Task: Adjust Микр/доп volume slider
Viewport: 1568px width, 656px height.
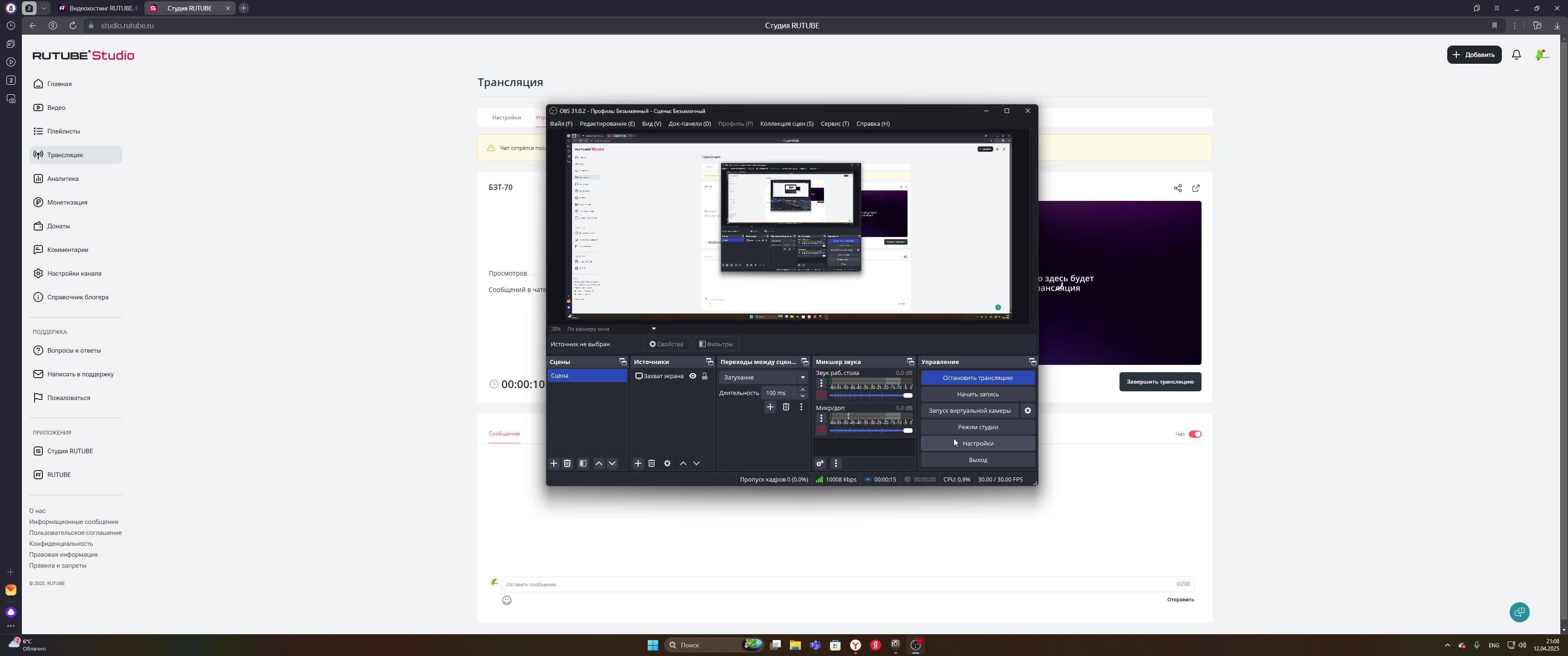Action: pos(871,430)
